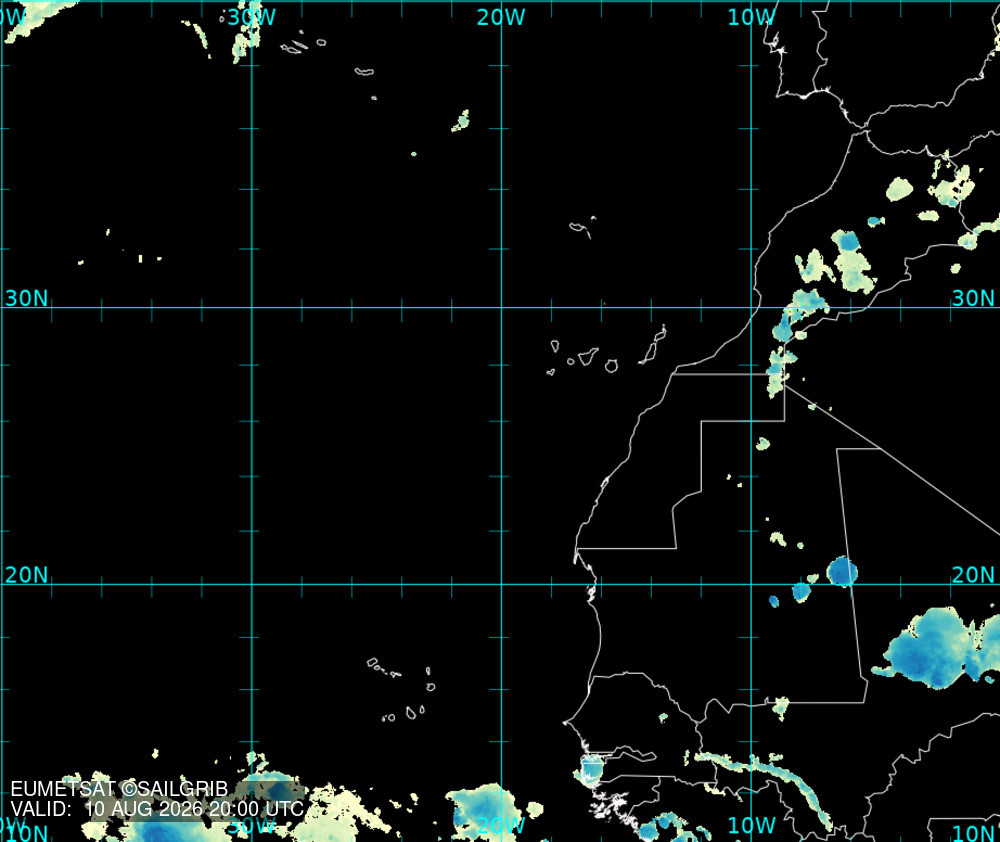Click the Canary Islands outlines
The image size is (1000, 842).
607,352
